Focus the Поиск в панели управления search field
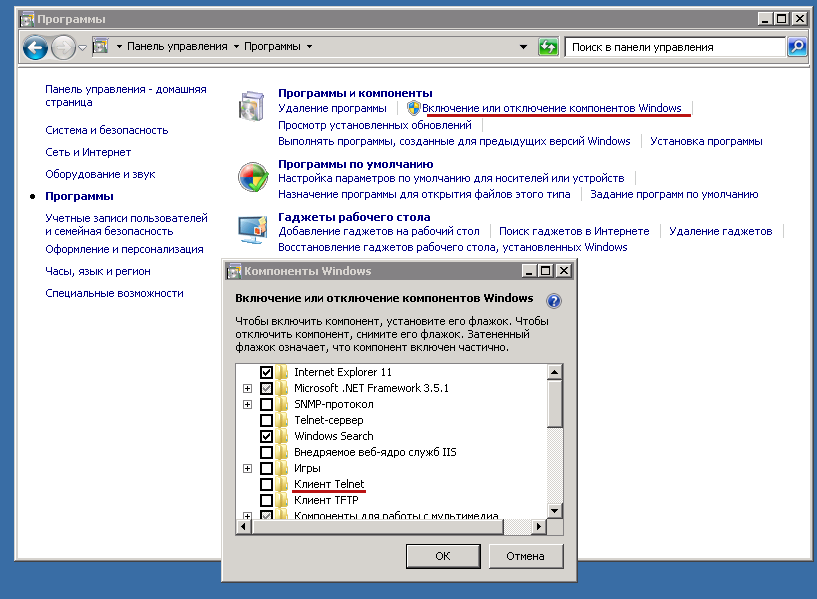Image resolution: width=817 pixels, height=599 pixels. click(x=675, y=47)
